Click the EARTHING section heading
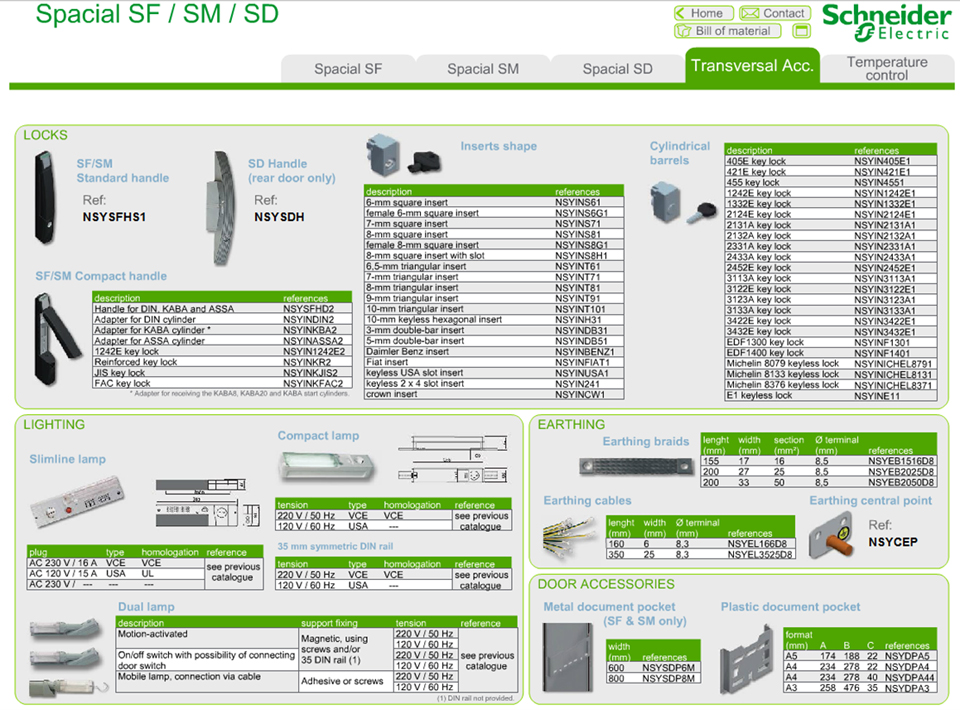The image size is (960, 710). pyautogui.click(x=571, y=425)
